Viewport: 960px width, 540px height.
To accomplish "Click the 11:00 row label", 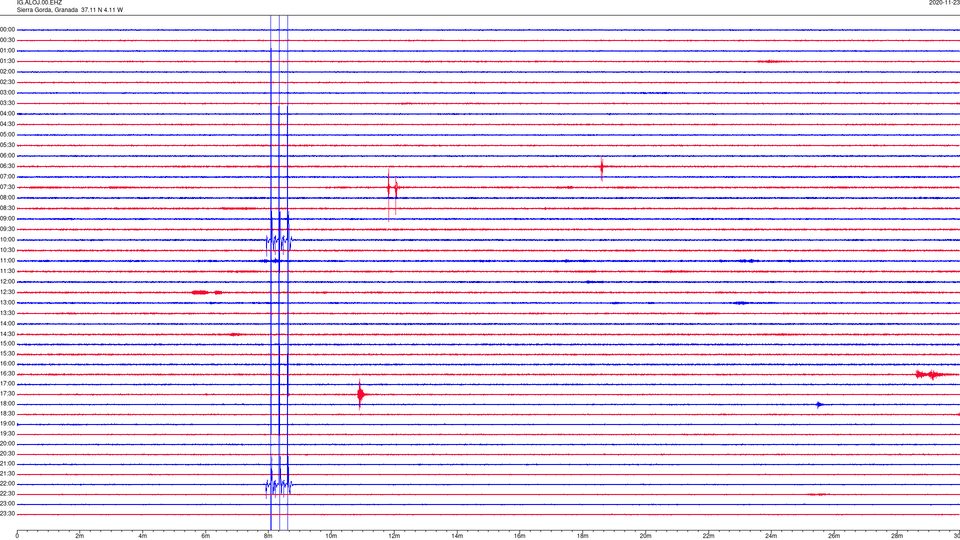I will 7,260.
